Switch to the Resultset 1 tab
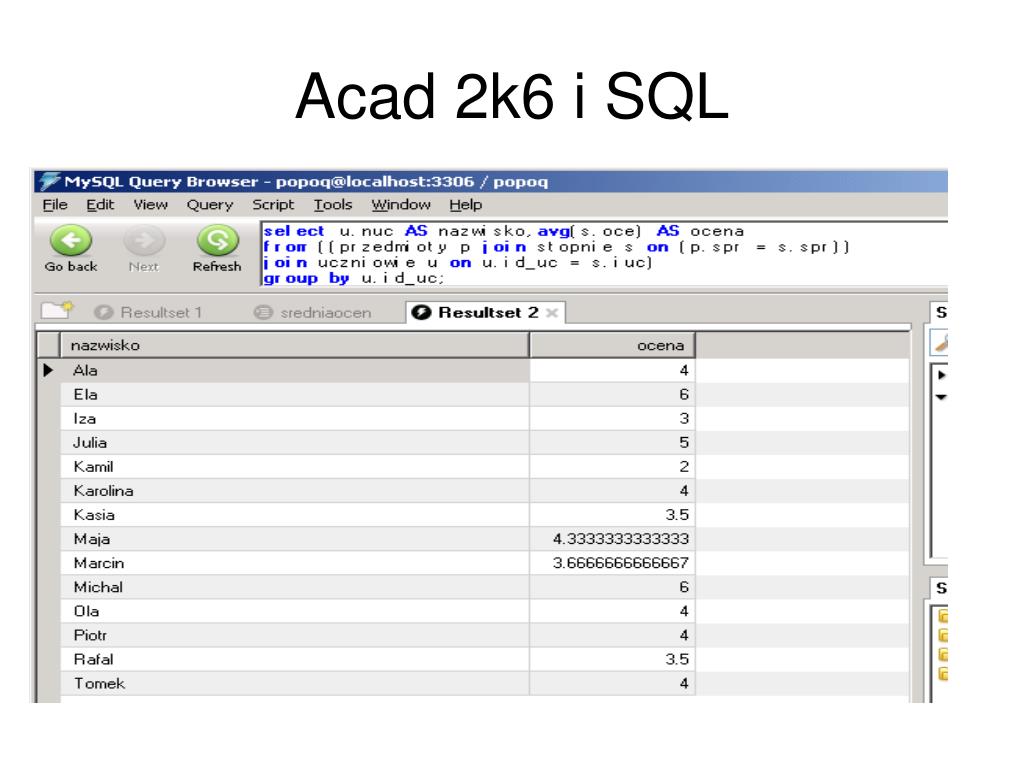 (148, 313)
